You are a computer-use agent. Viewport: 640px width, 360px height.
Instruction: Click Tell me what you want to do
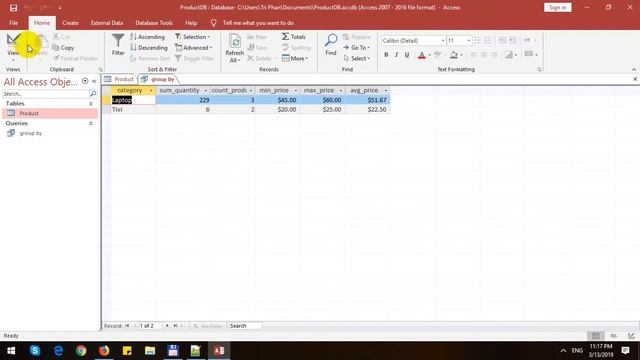pyautogui.click(x=258, y=23)
